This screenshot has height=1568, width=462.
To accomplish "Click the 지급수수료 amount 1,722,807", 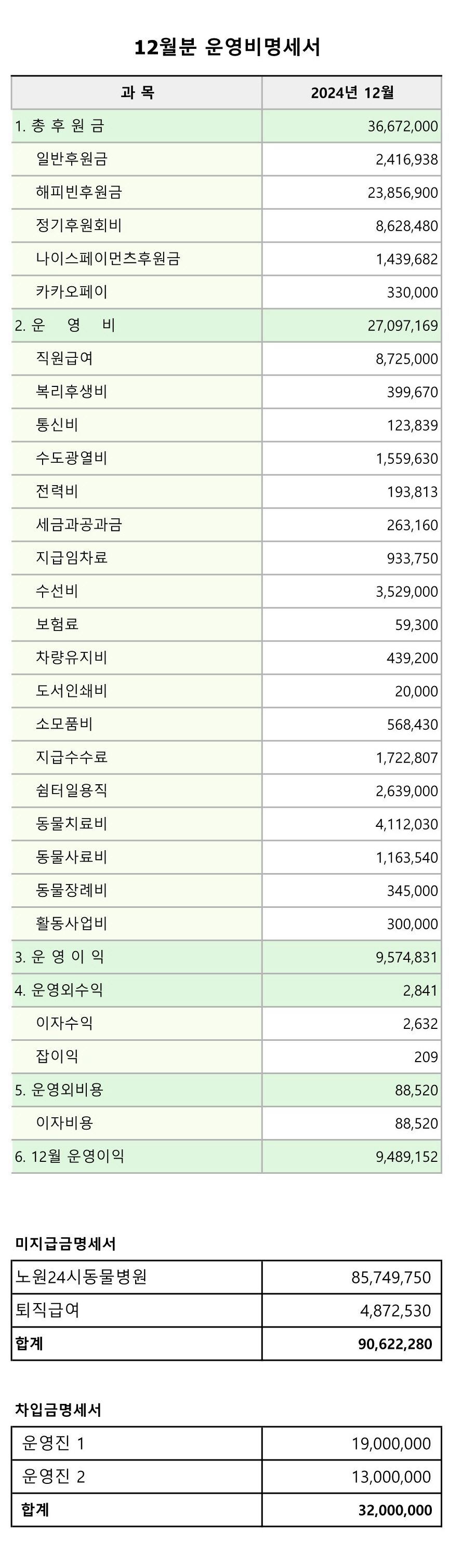I will 406,758.
